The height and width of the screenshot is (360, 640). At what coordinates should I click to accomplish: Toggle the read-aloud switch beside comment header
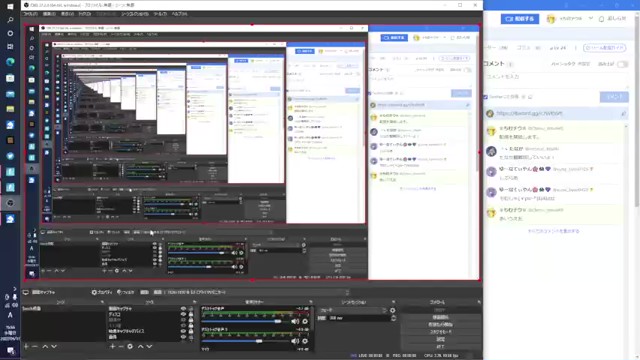[622, 64]
